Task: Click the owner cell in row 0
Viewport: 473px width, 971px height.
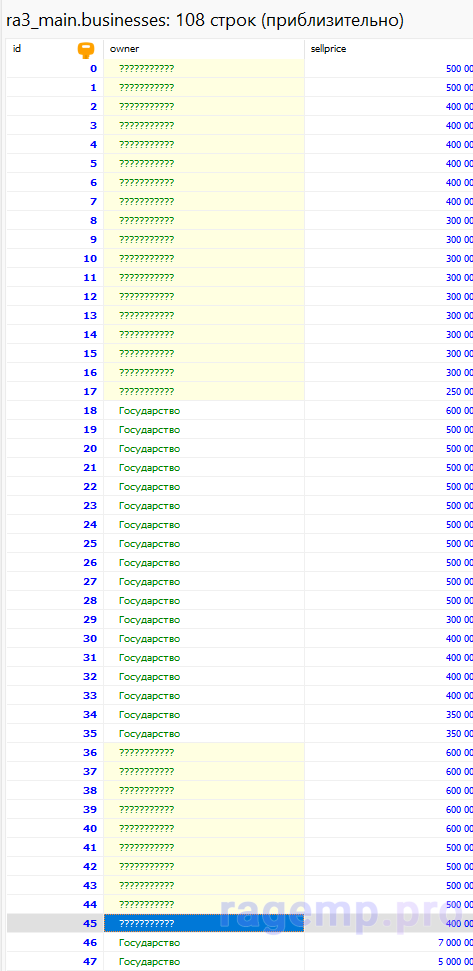Action: tap(204, 69)
